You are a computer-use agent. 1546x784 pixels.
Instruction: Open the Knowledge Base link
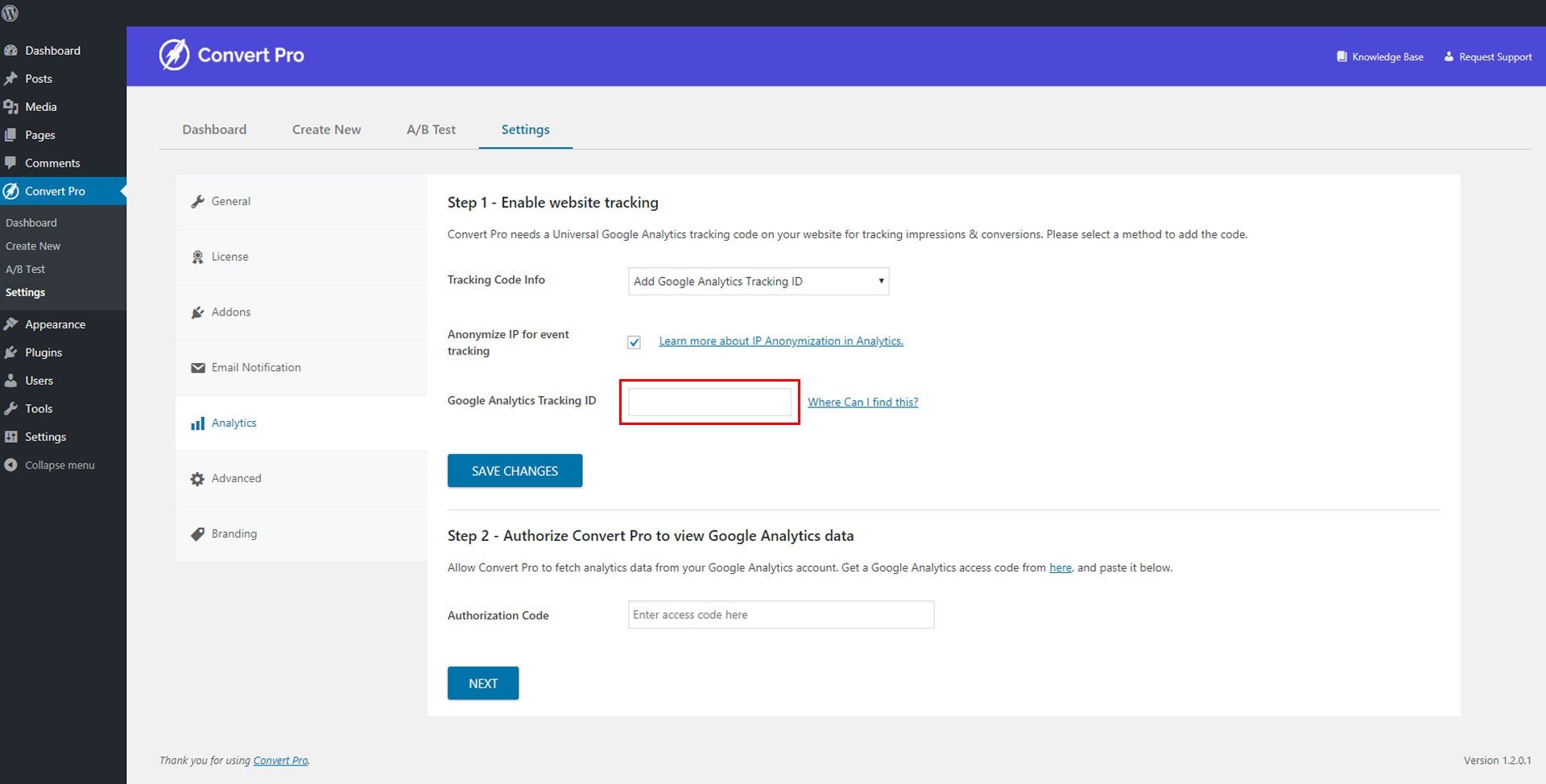[x=1380, y=56]
